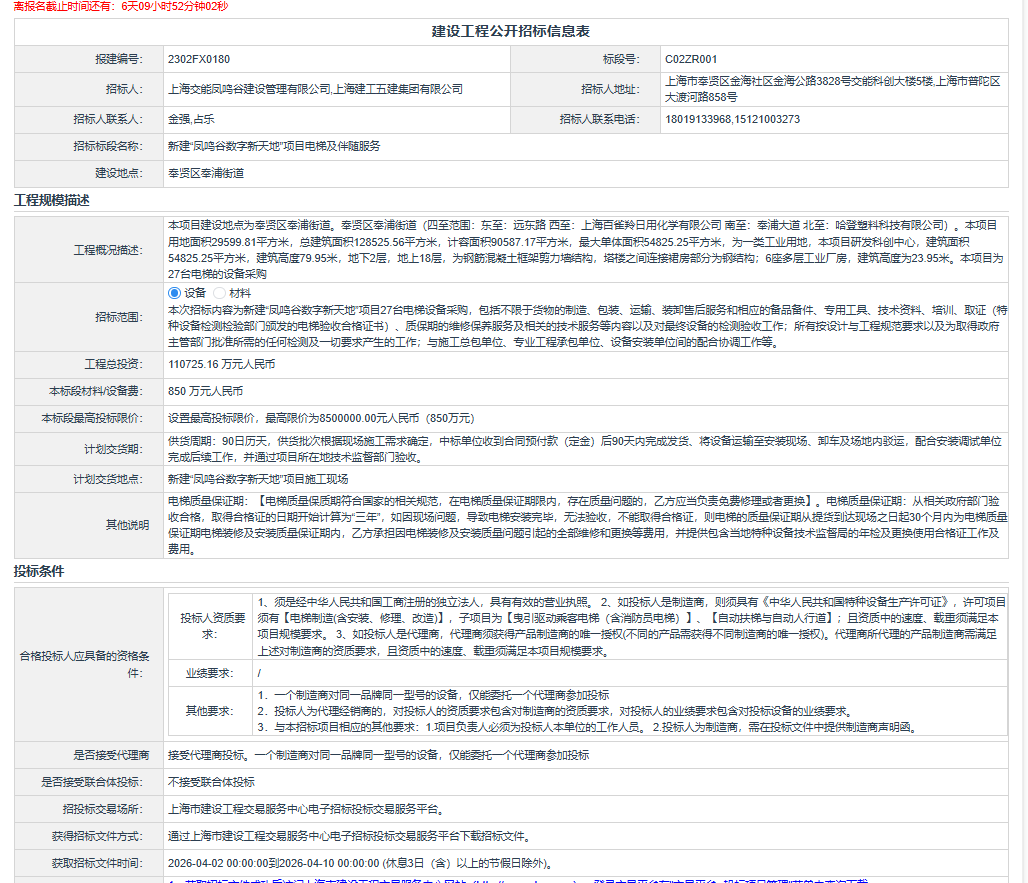1028x883 pixels.
Task: Click the 标段号 value C02ZR001
Action: pos(690,60)
